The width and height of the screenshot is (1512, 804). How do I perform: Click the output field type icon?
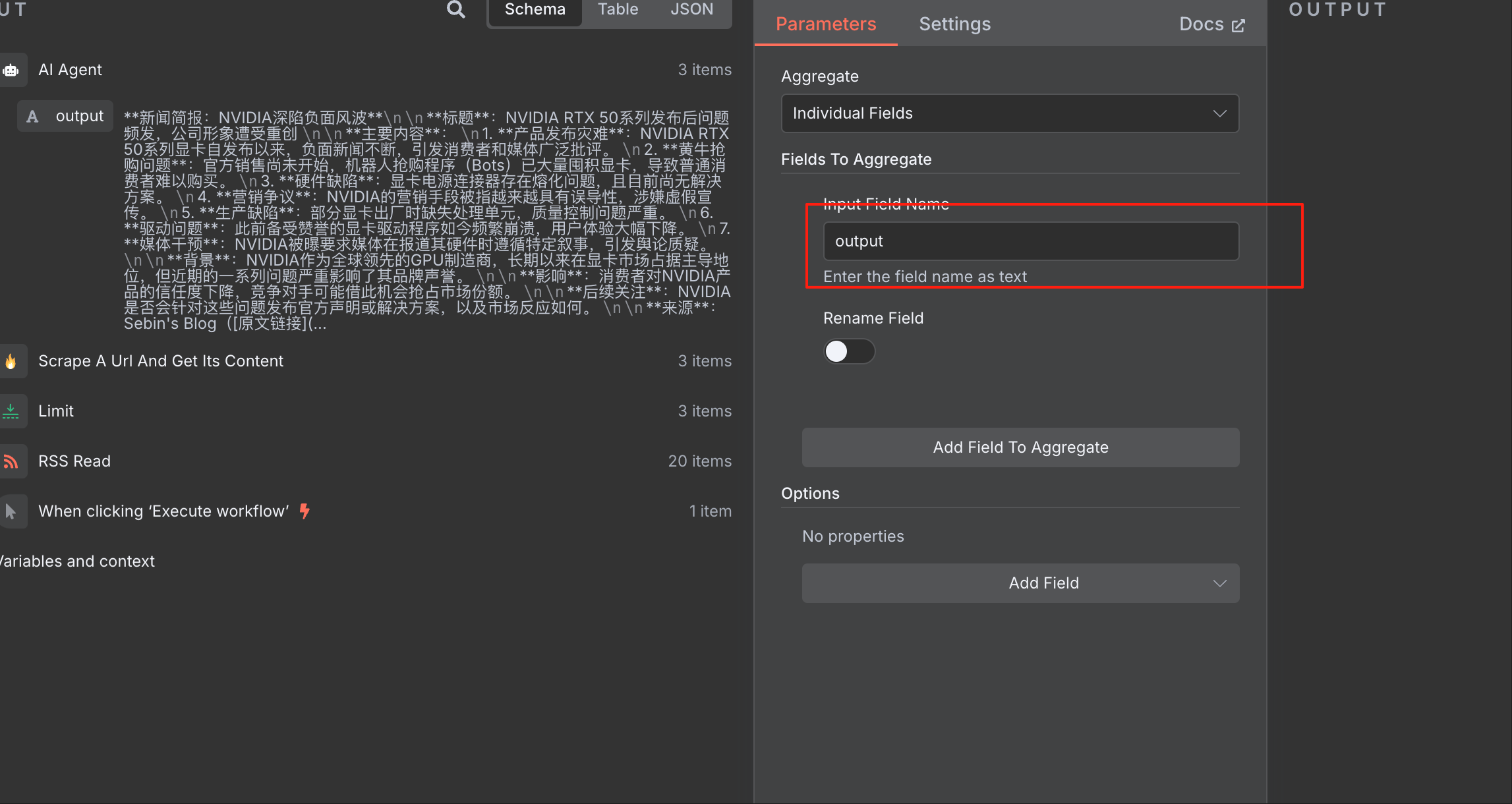[32, 117]
